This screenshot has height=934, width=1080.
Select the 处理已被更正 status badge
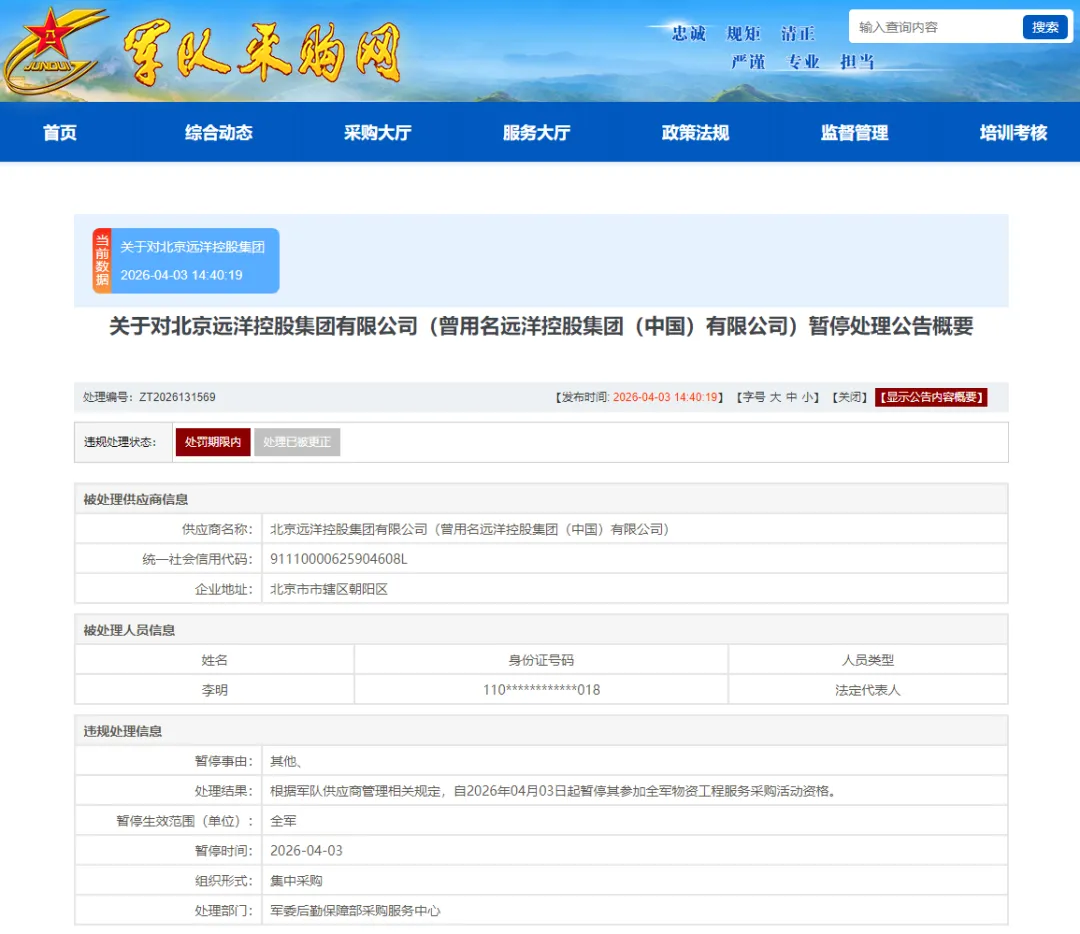pyautogui.click(x=296, y=441)
